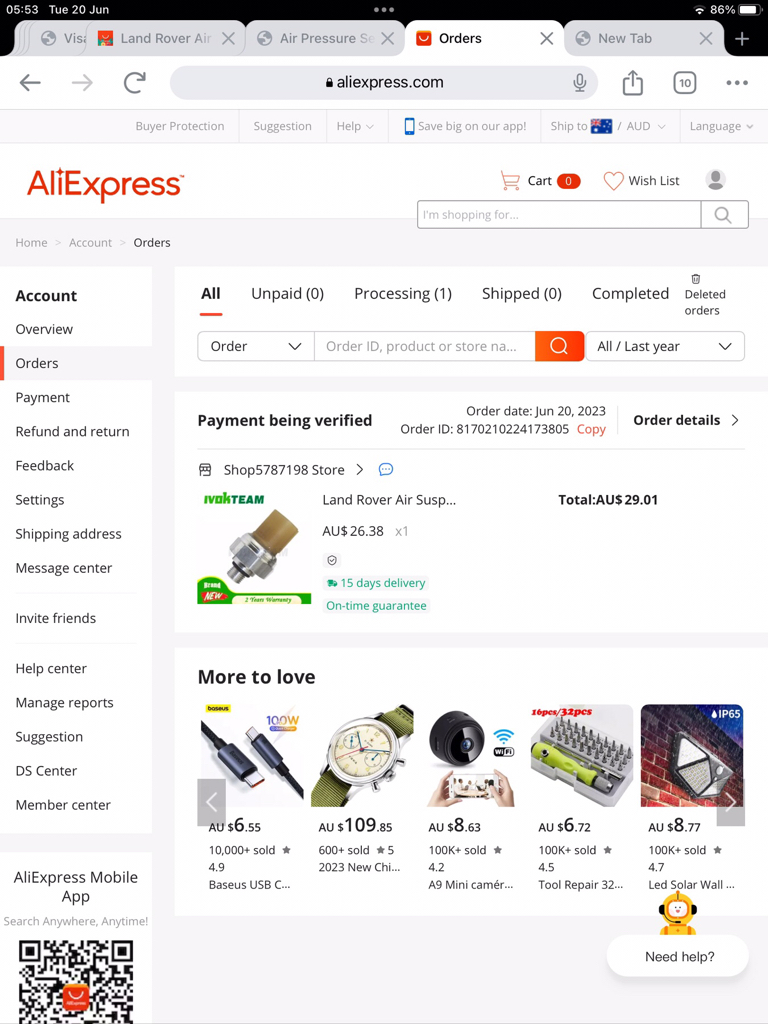
Task: Open the Wish List heart icon
Action: 613,180
